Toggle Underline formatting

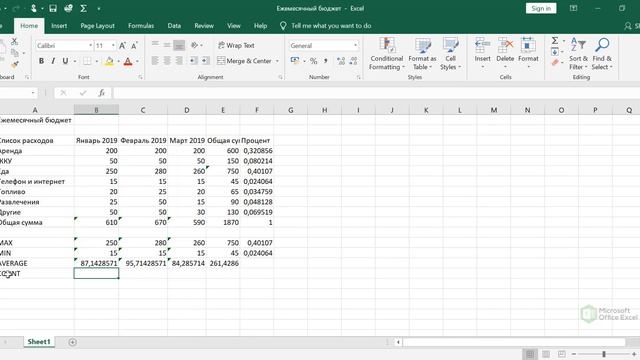[x=65, y=61]
